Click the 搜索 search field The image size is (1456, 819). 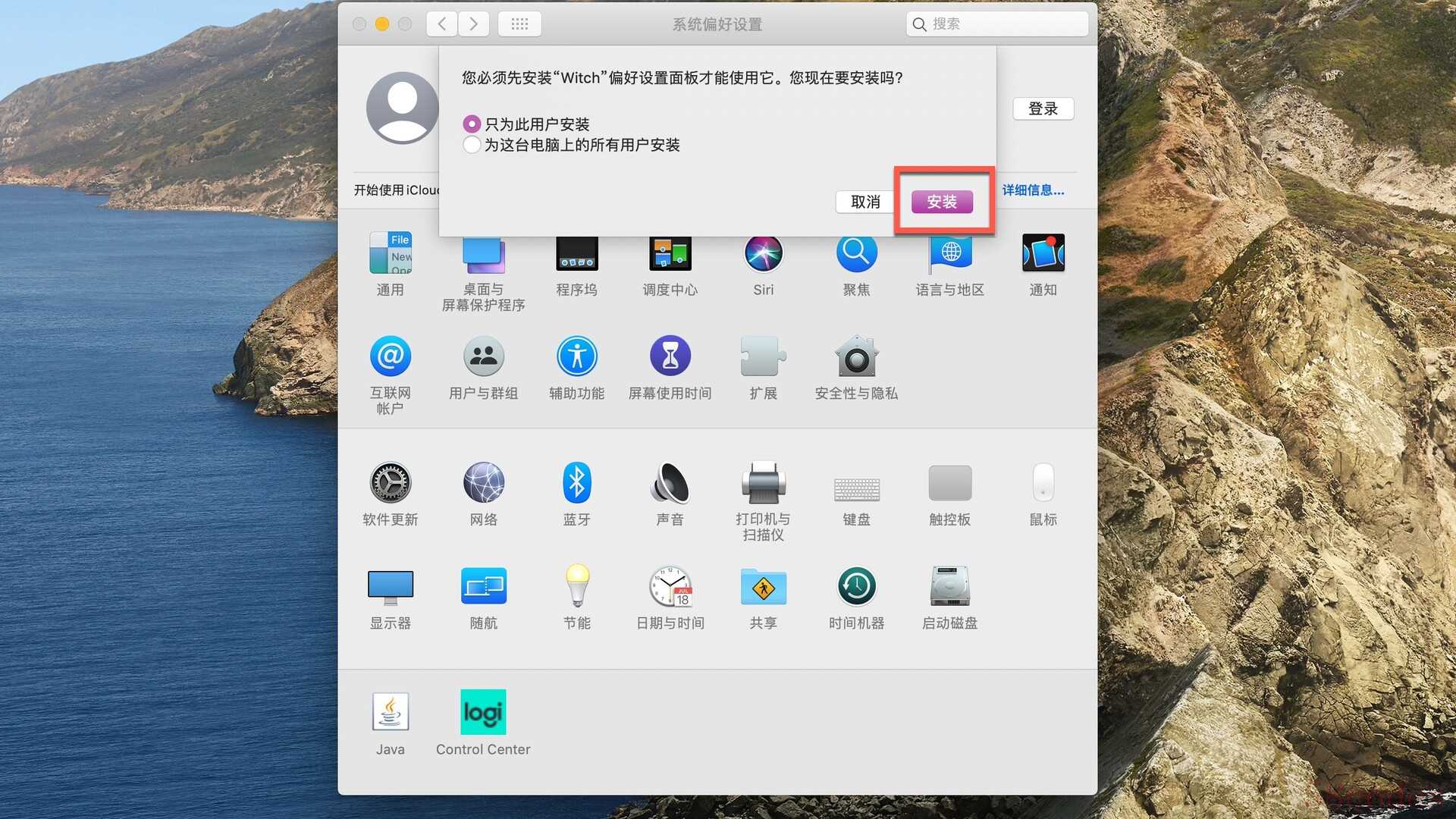click(1005, 24)
